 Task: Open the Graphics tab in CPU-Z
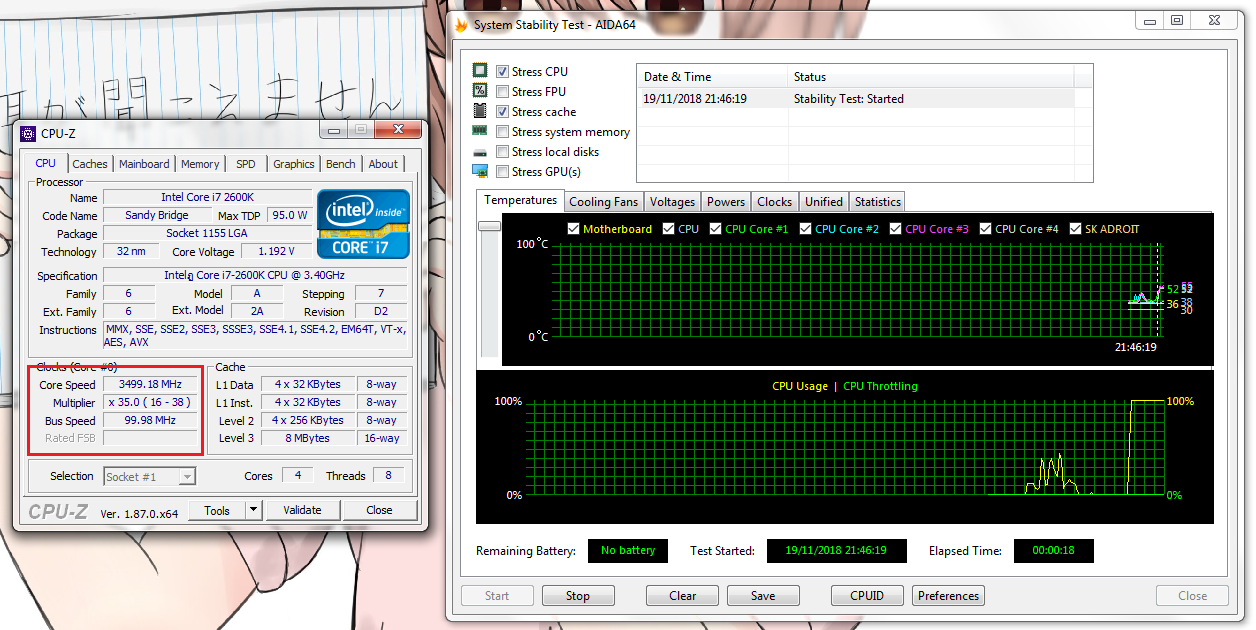(294, 164)
